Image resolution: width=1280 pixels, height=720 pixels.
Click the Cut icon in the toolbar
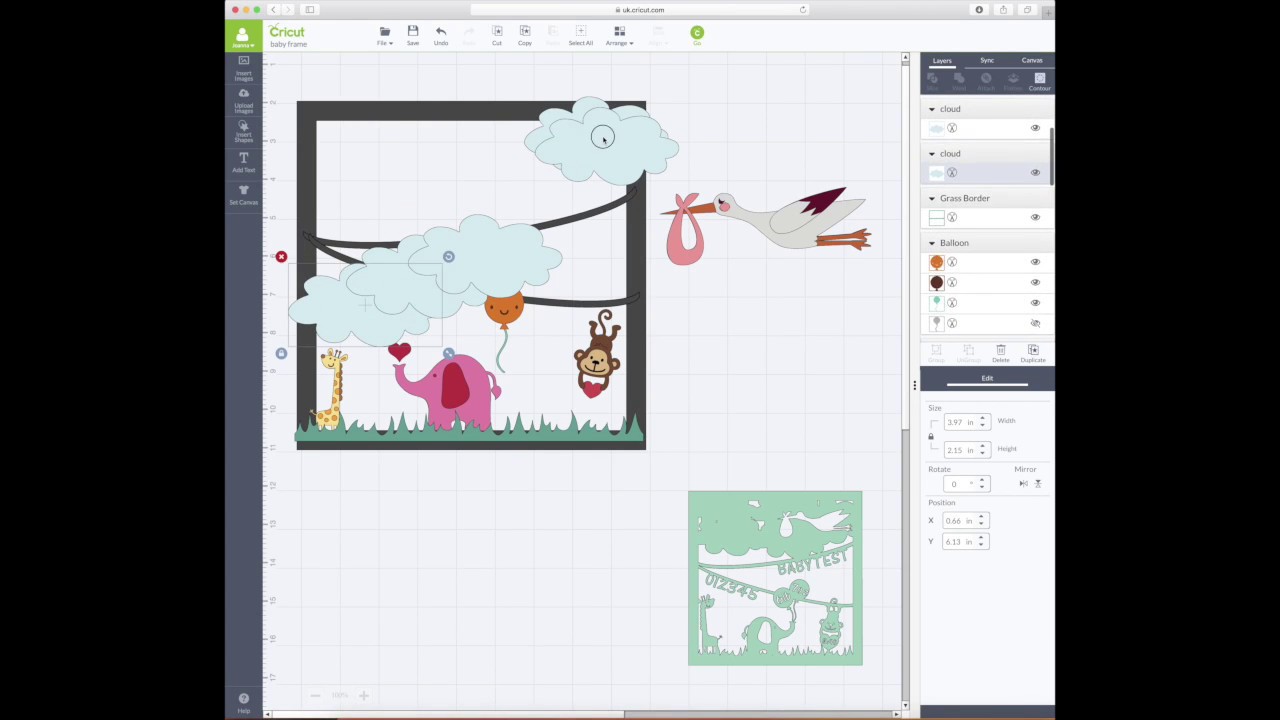pos(497,35)
